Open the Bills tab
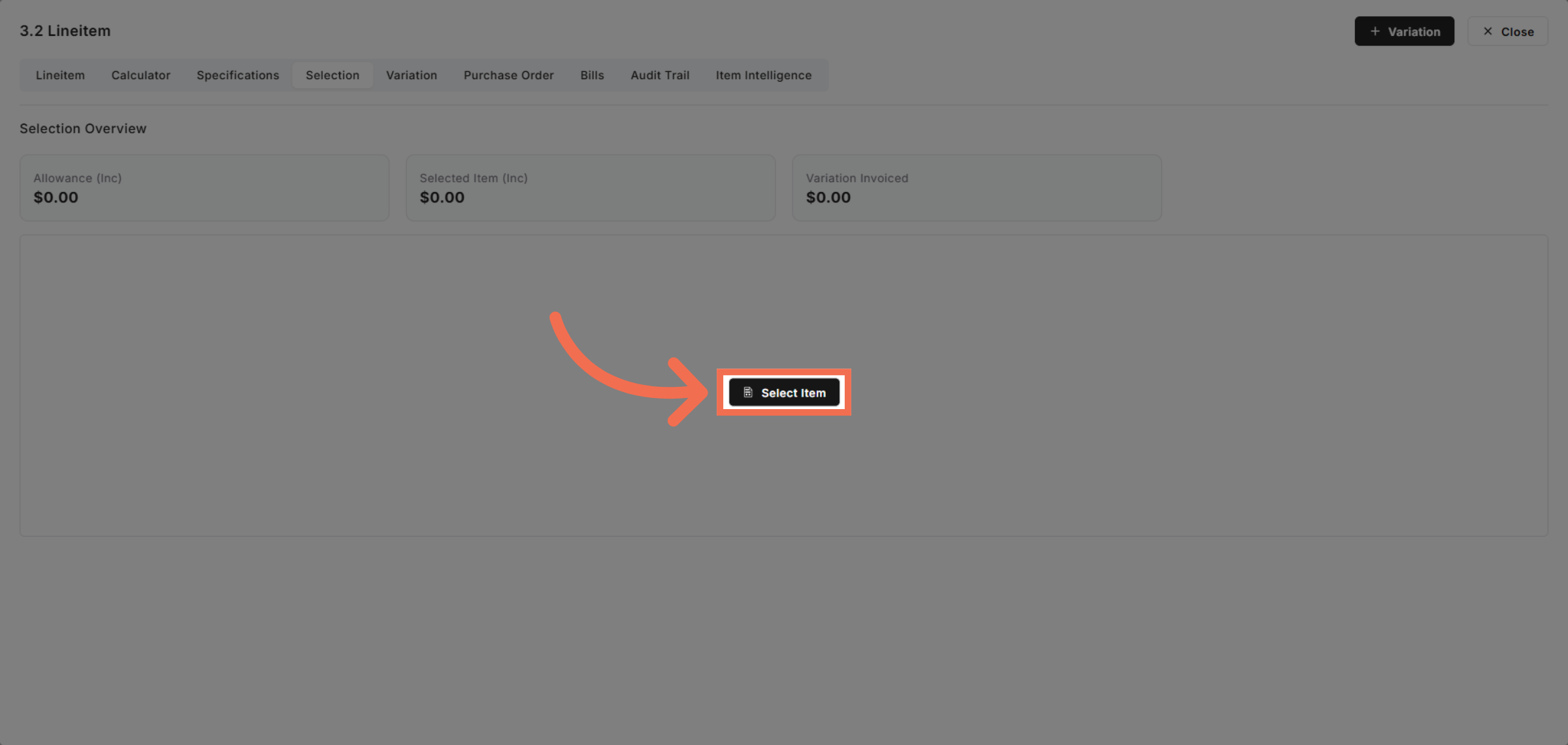The image size is (1568, 745). (x=592, y=75)
